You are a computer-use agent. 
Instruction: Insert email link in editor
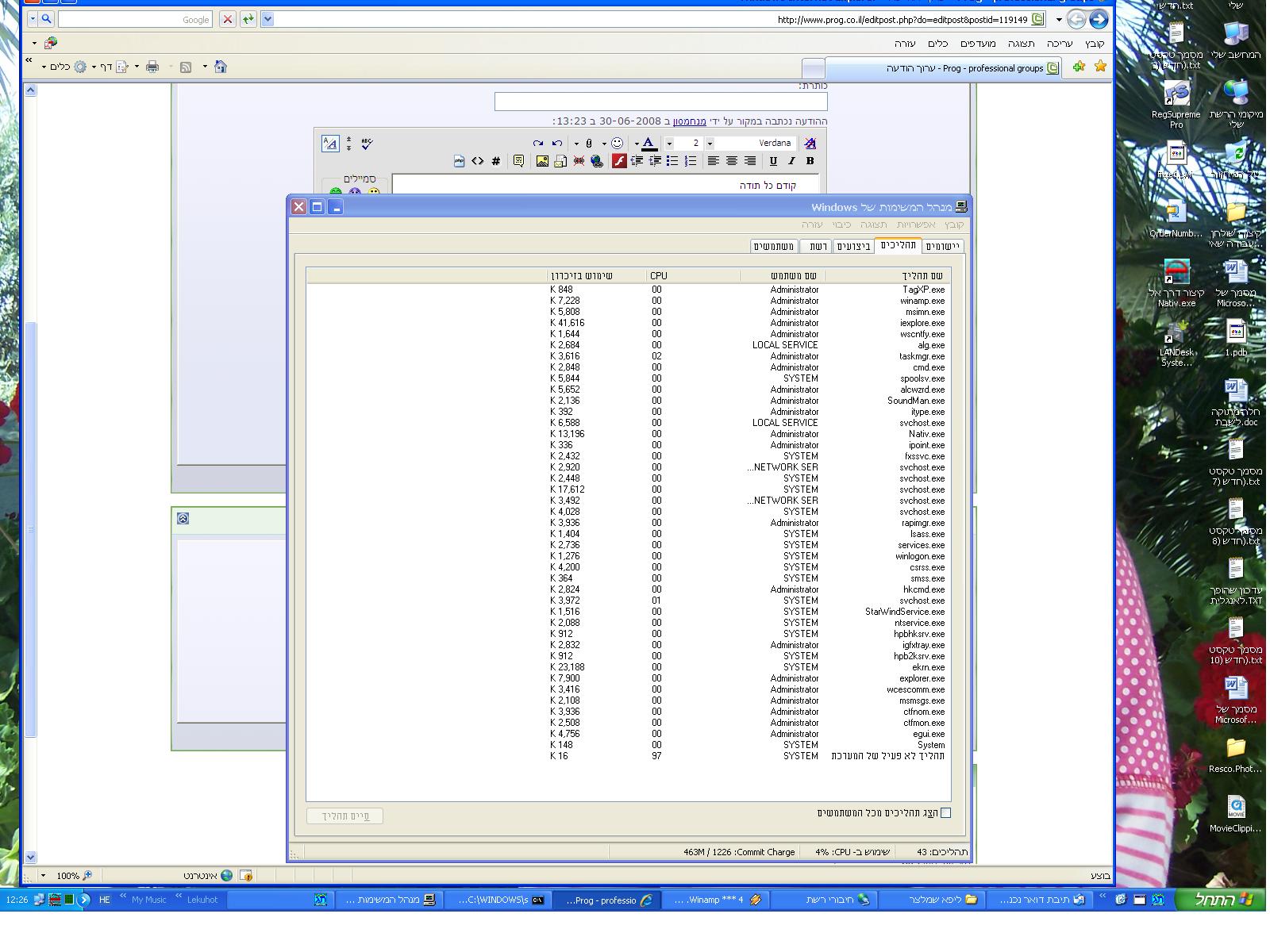click(x=560, y=161)
